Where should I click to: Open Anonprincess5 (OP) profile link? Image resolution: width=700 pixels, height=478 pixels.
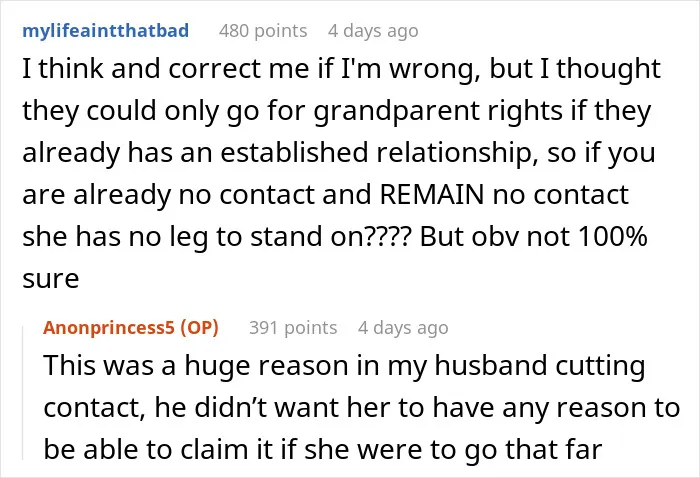tap(131, 328)
